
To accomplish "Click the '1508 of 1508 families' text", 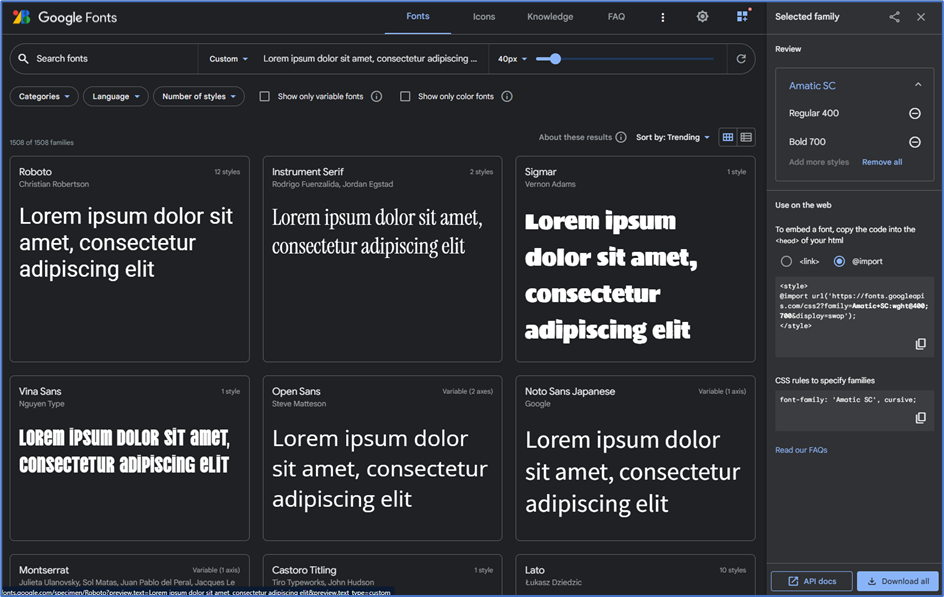I will pyautogui.click(x=42, y=143).
